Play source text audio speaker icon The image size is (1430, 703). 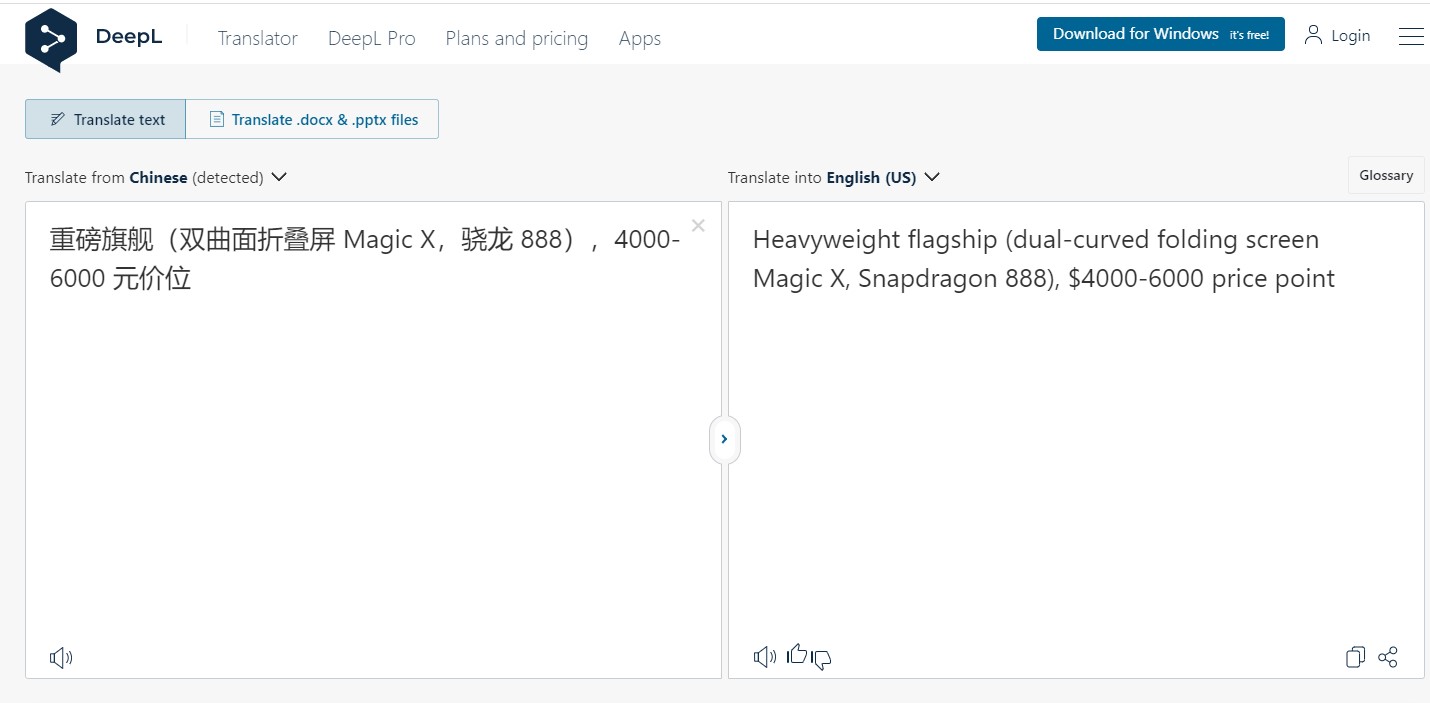pyautogui.click(x=61, y=657)
